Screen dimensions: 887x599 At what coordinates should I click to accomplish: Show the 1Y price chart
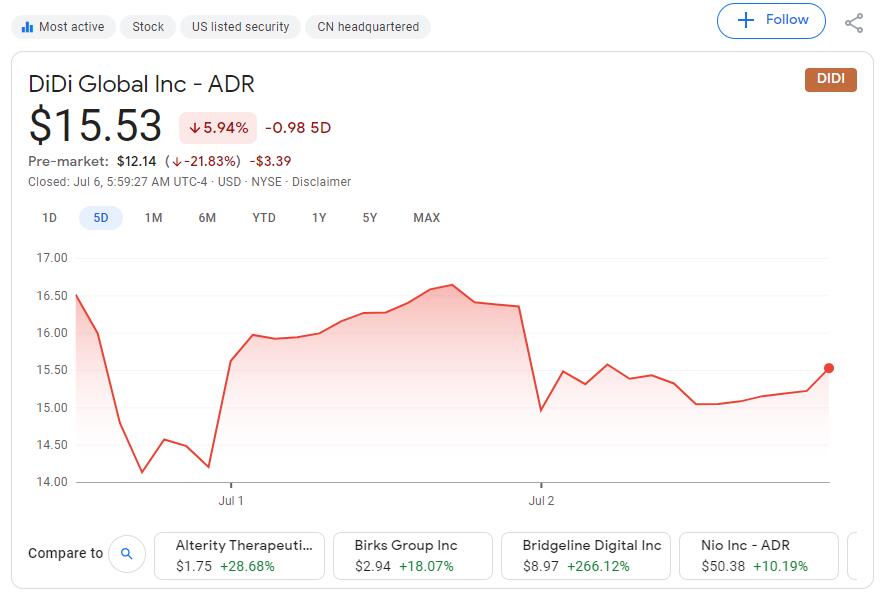pos(319,218)
